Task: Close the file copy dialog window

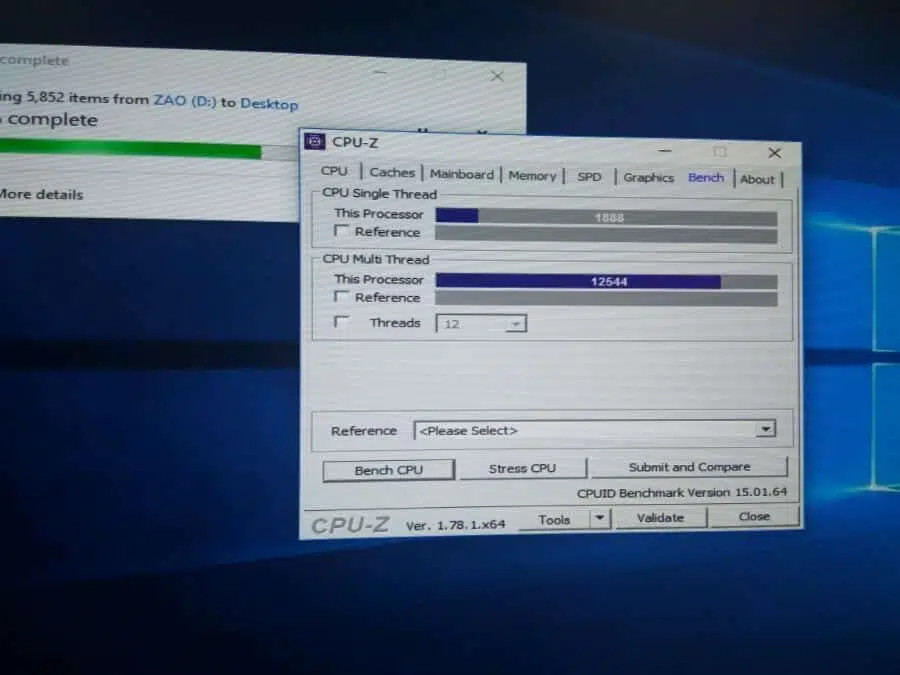Action: pos(497,76)
